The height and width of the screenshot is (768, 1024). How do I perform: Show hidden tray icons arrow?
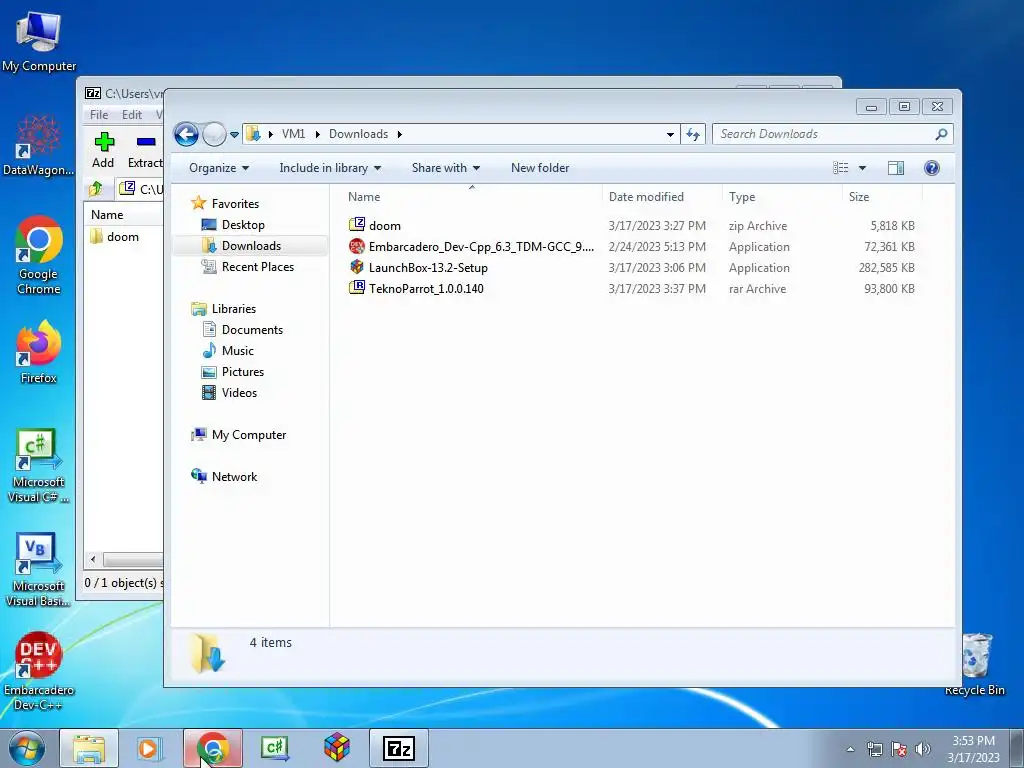coord(850,749)
